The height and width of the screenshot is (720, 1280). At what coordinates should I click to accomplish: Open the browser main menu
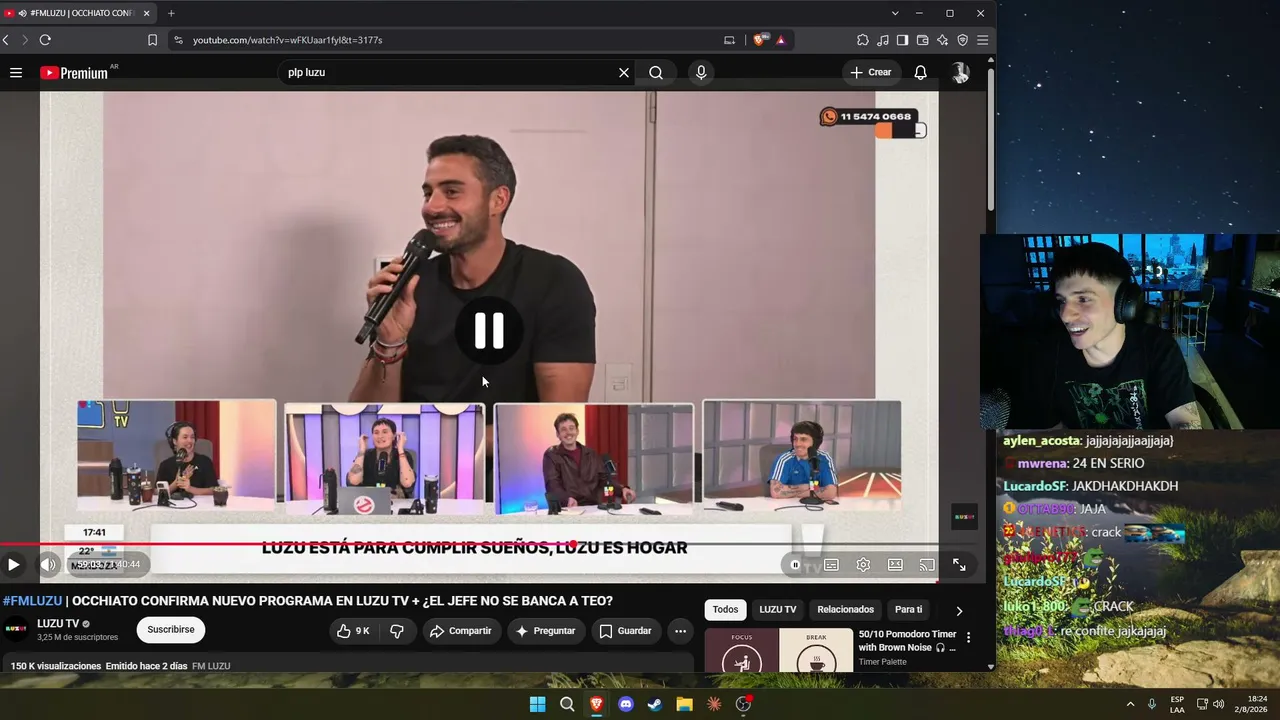point(983,40)
